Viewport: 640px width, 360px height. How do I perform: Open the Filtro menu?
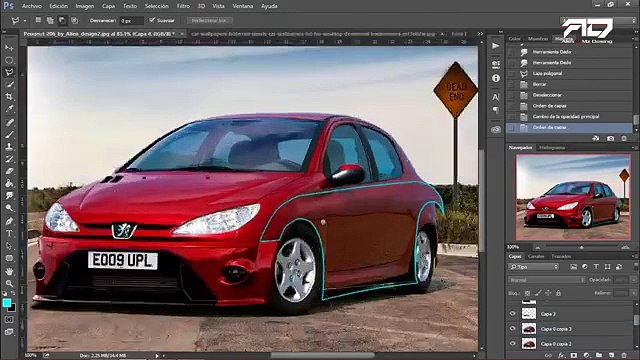183,6
